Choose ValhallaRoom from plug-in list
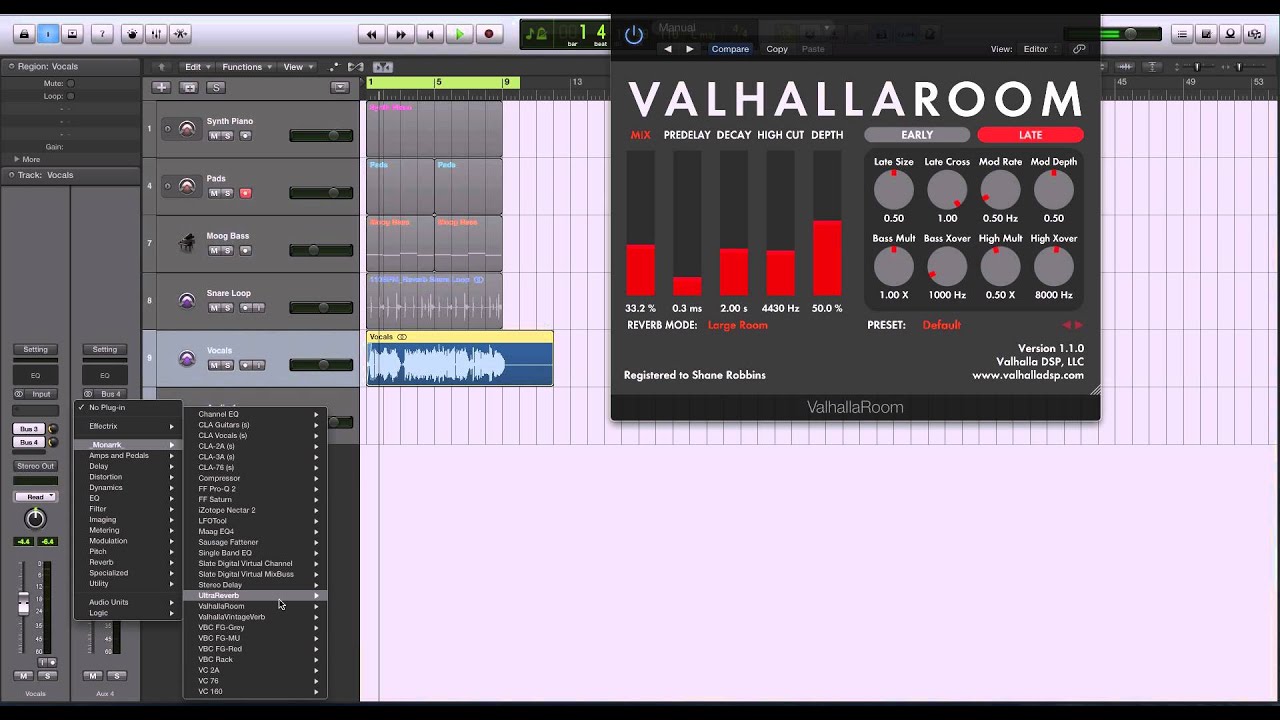Screen dimensions: 1280x720 click(x=255, y=606)
